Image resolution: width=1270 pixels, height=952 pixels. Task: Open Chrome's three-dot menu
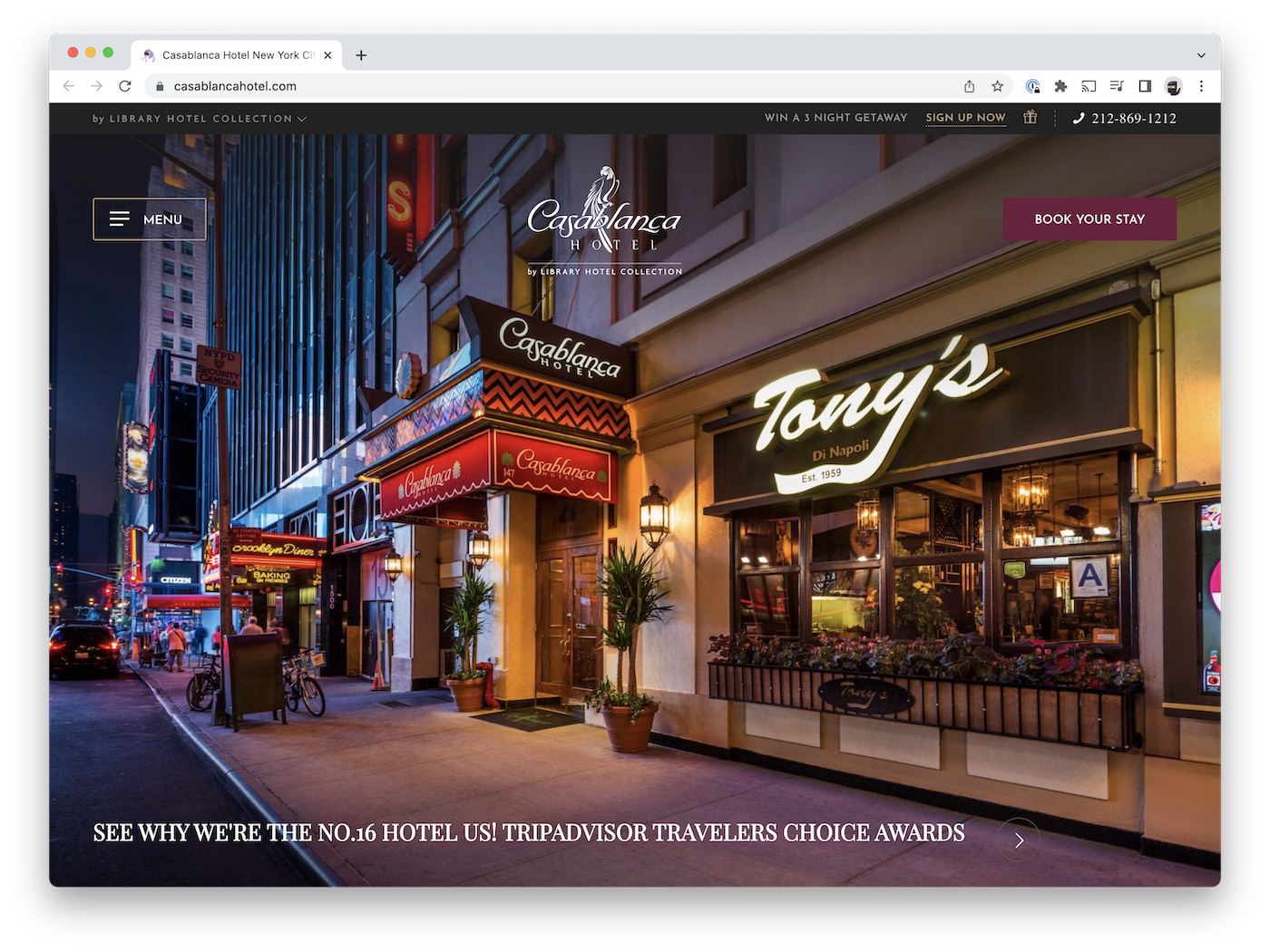pyautogui.click(x=1201, y=86)
